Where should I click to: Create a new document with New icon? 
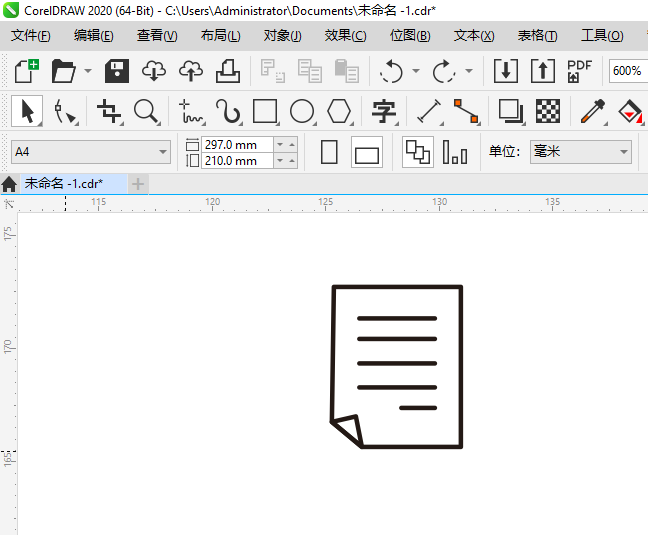point(27,71)
